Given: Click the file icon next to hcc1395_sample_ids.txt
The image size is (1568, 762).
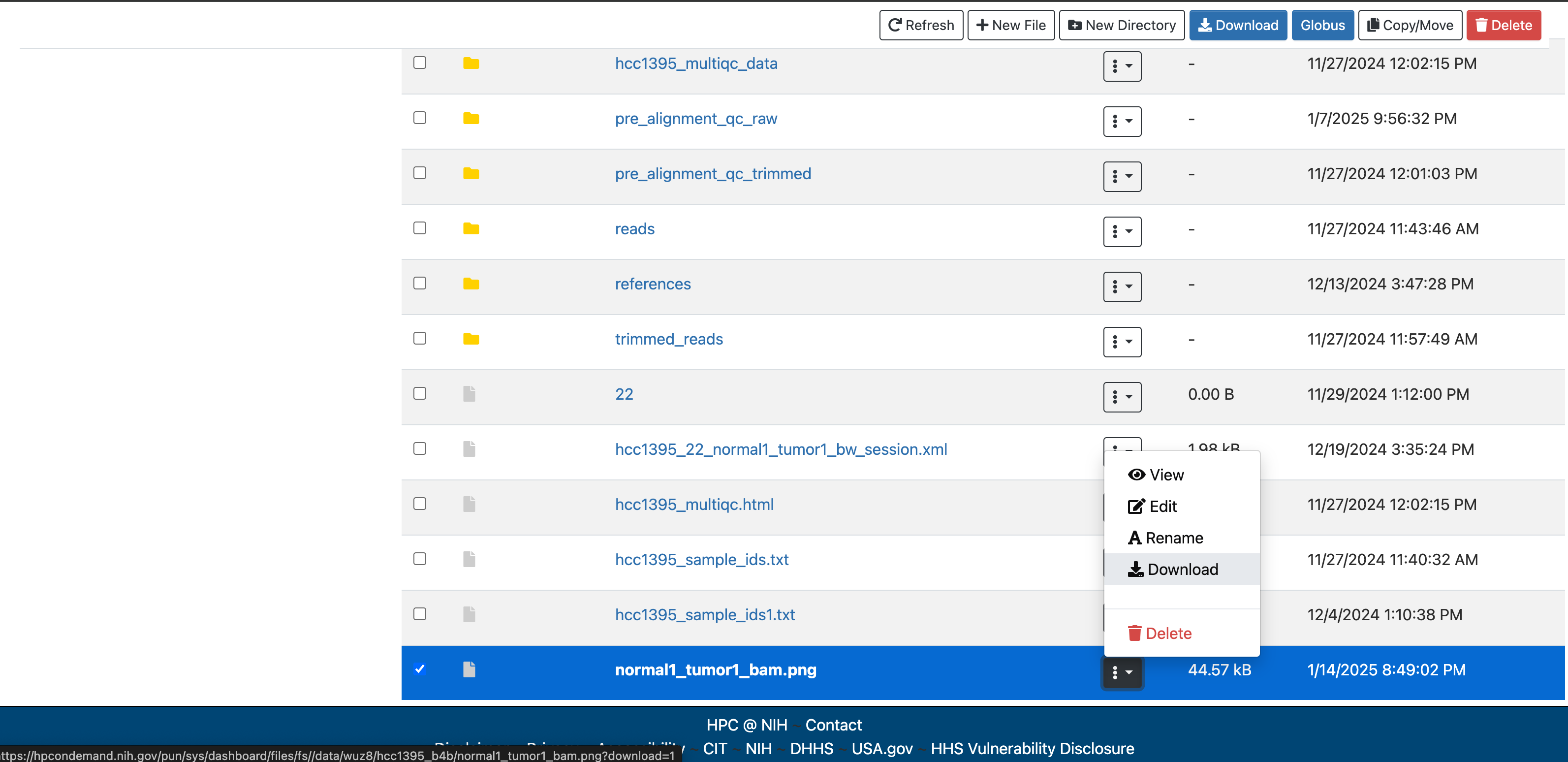Looking at the screenshot, I should coord(469,559).
